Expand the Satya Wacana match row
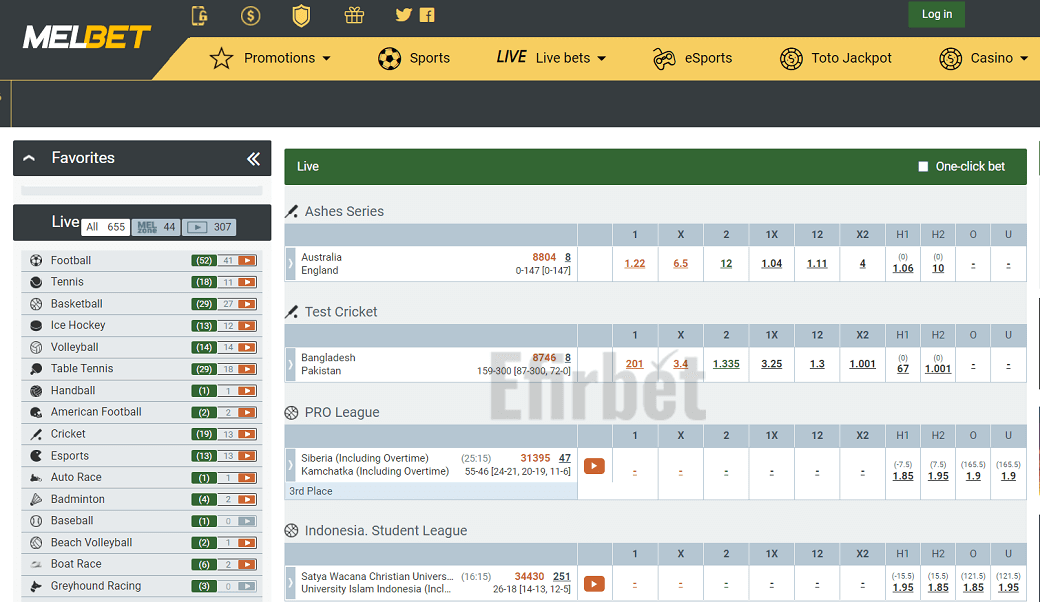1040x602 pixels. pos(290,583)
